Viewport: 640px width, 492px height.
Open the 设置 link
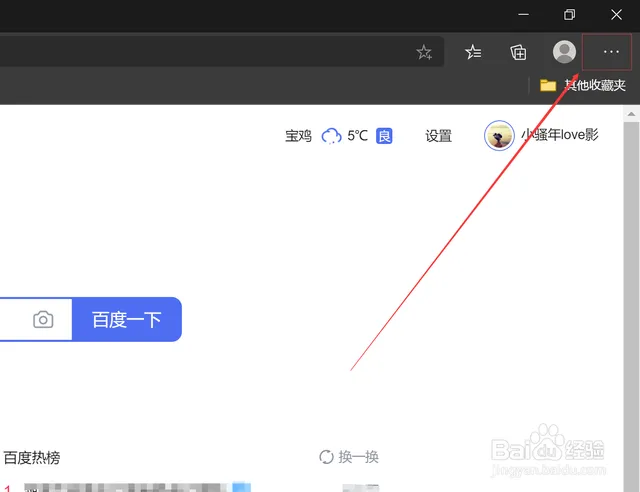[438, 136]
